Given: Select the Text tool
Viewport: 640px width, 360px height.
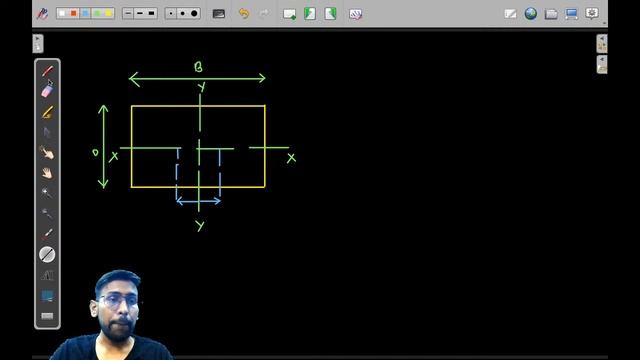Looking at the screenshot, I should [47, 275].
